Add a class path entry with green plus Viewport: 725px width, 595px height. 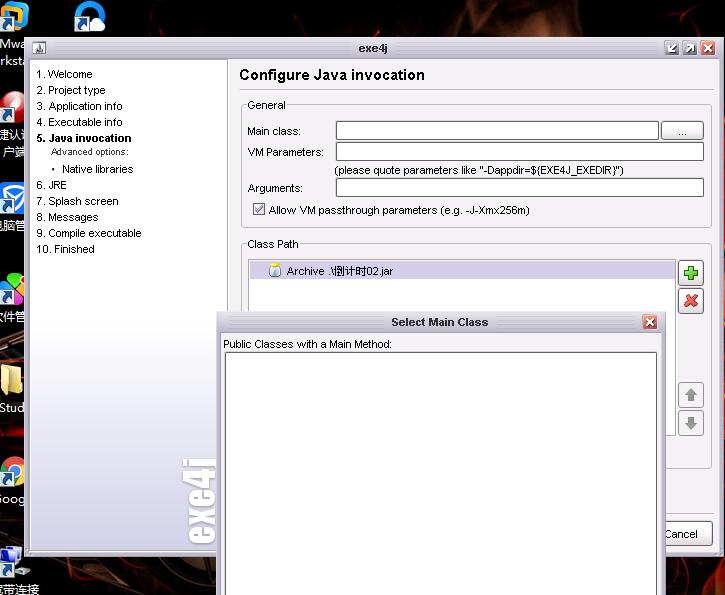pos(691,273)
